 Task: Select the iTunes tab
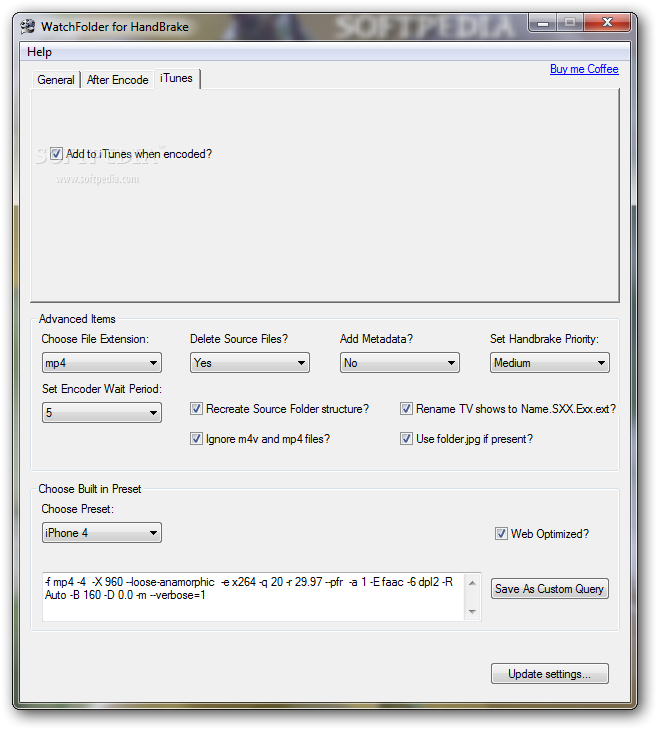tap(176, 78)
